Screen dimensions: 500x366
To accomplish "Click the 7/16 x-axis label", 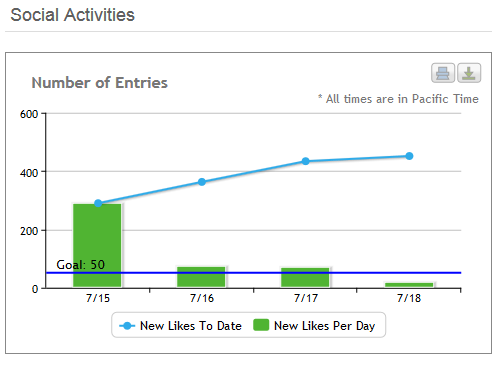I will point(202,298).
